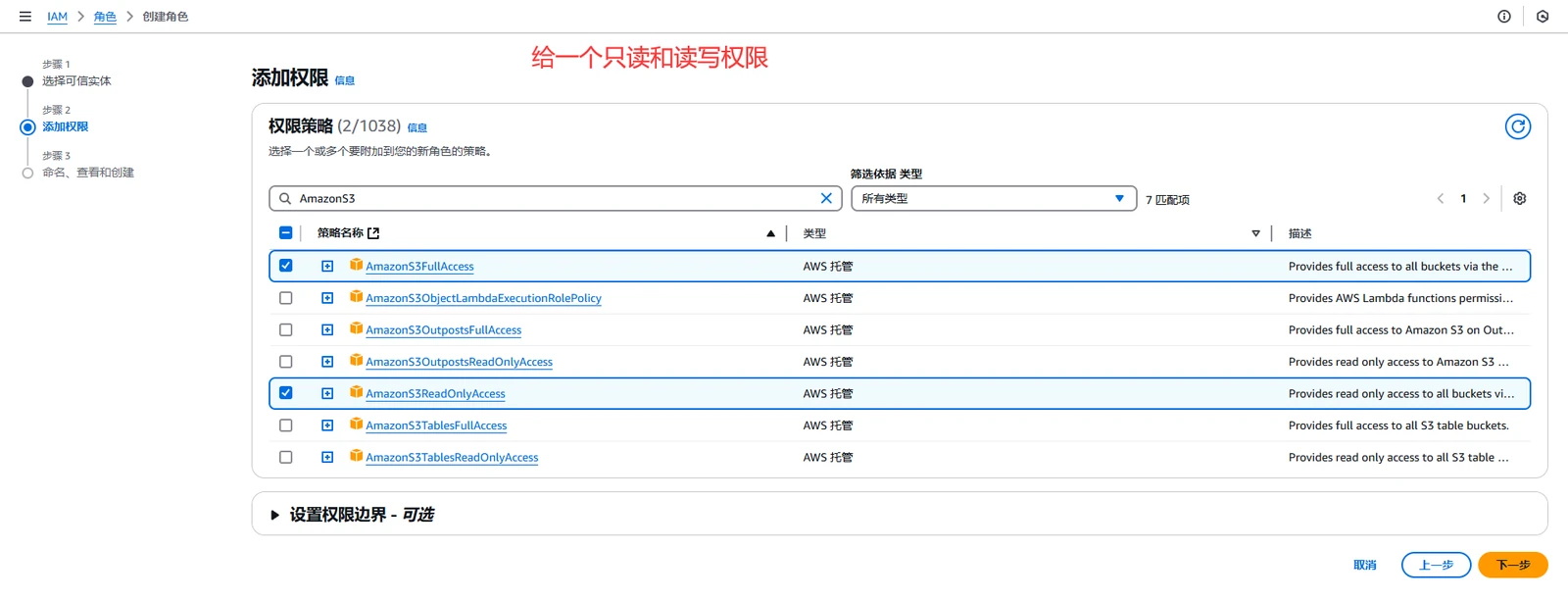The width and height of the screenshot is (1568, 600).
Task: Check AmazonS3TablesReadOnlyAccess policy
Action: pos(286,457)
